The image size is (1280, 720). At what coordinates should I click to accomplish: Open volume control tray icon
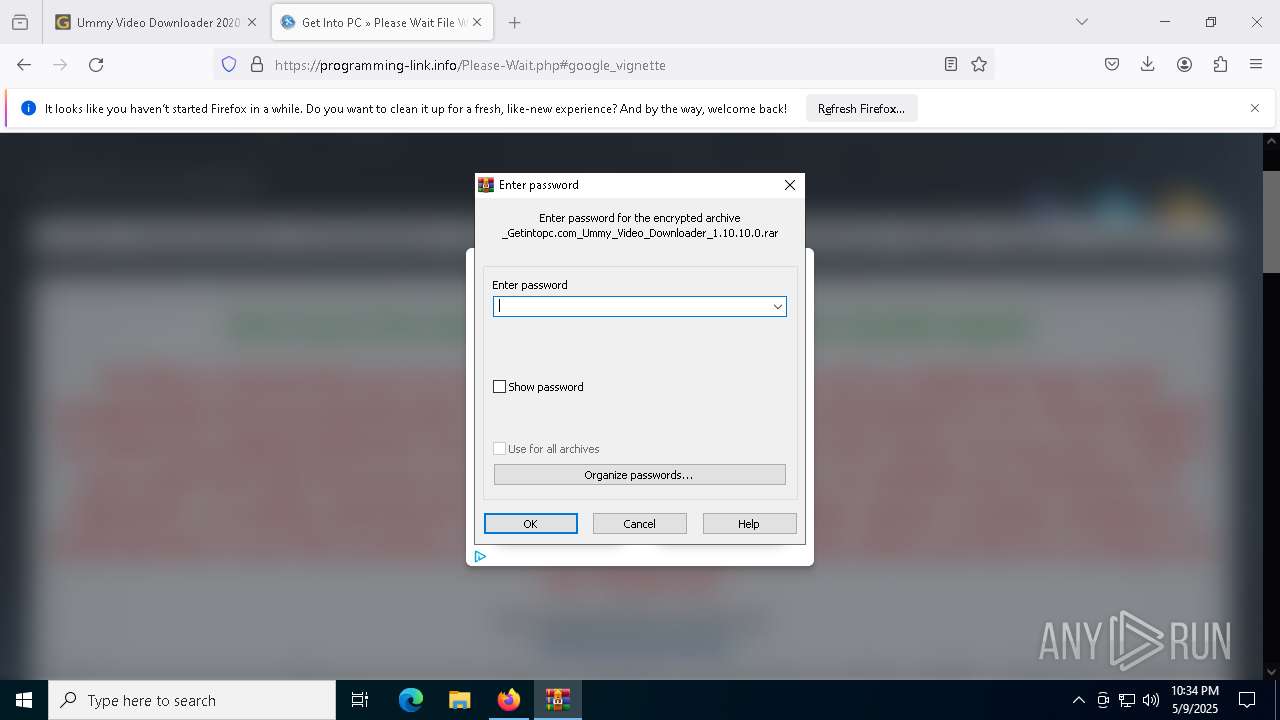[1151, 700]
